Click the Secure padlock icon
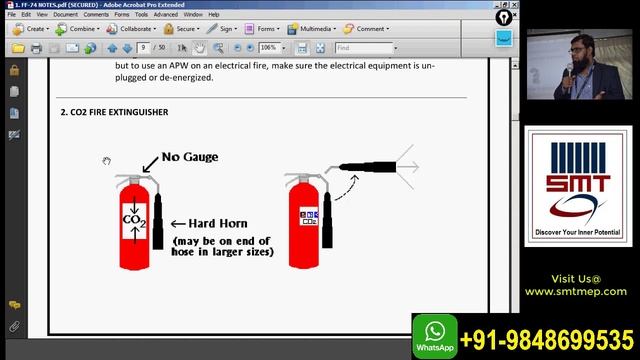 pos(169,29)
